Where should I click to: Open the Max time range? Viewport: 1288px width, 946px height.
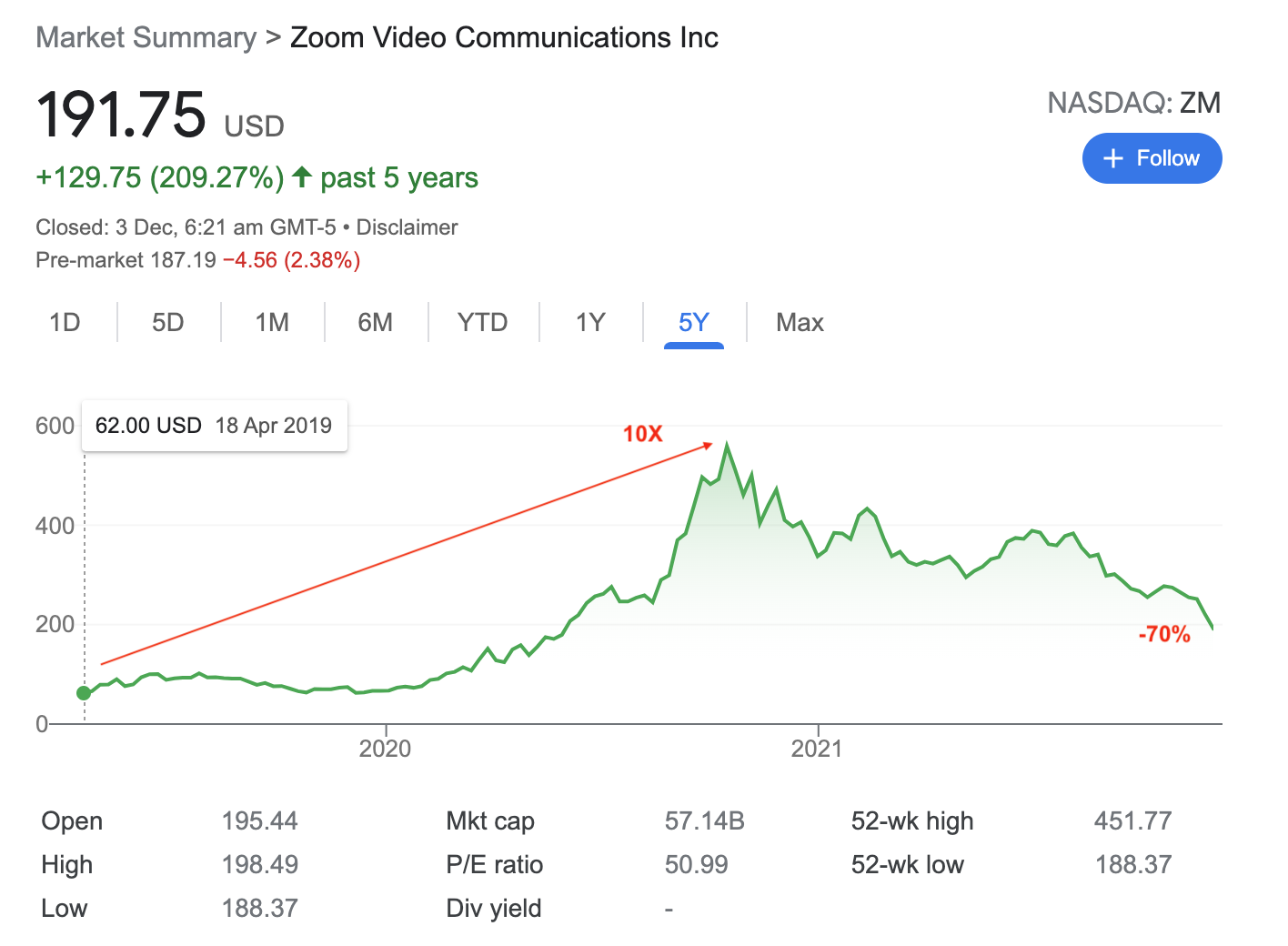(x=800, y=322)
